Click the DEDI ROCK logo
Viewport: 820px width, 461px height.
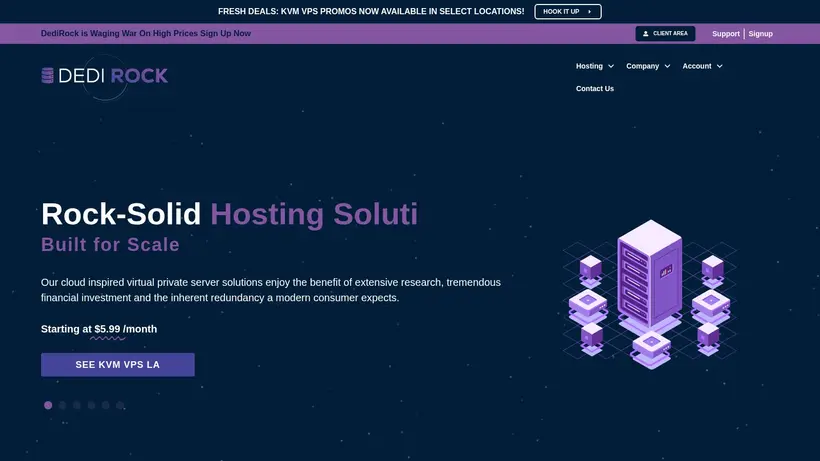click(105, 76)
